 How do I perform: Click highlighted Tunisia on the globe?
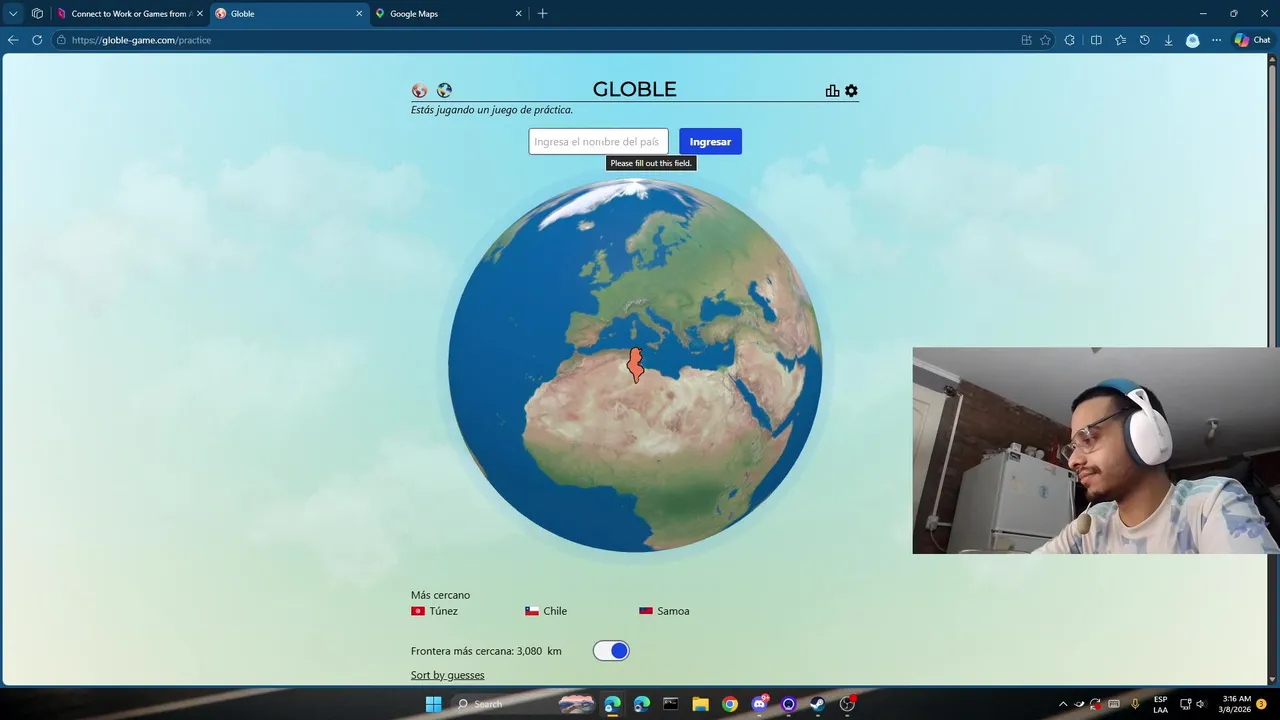click(635, 365)
